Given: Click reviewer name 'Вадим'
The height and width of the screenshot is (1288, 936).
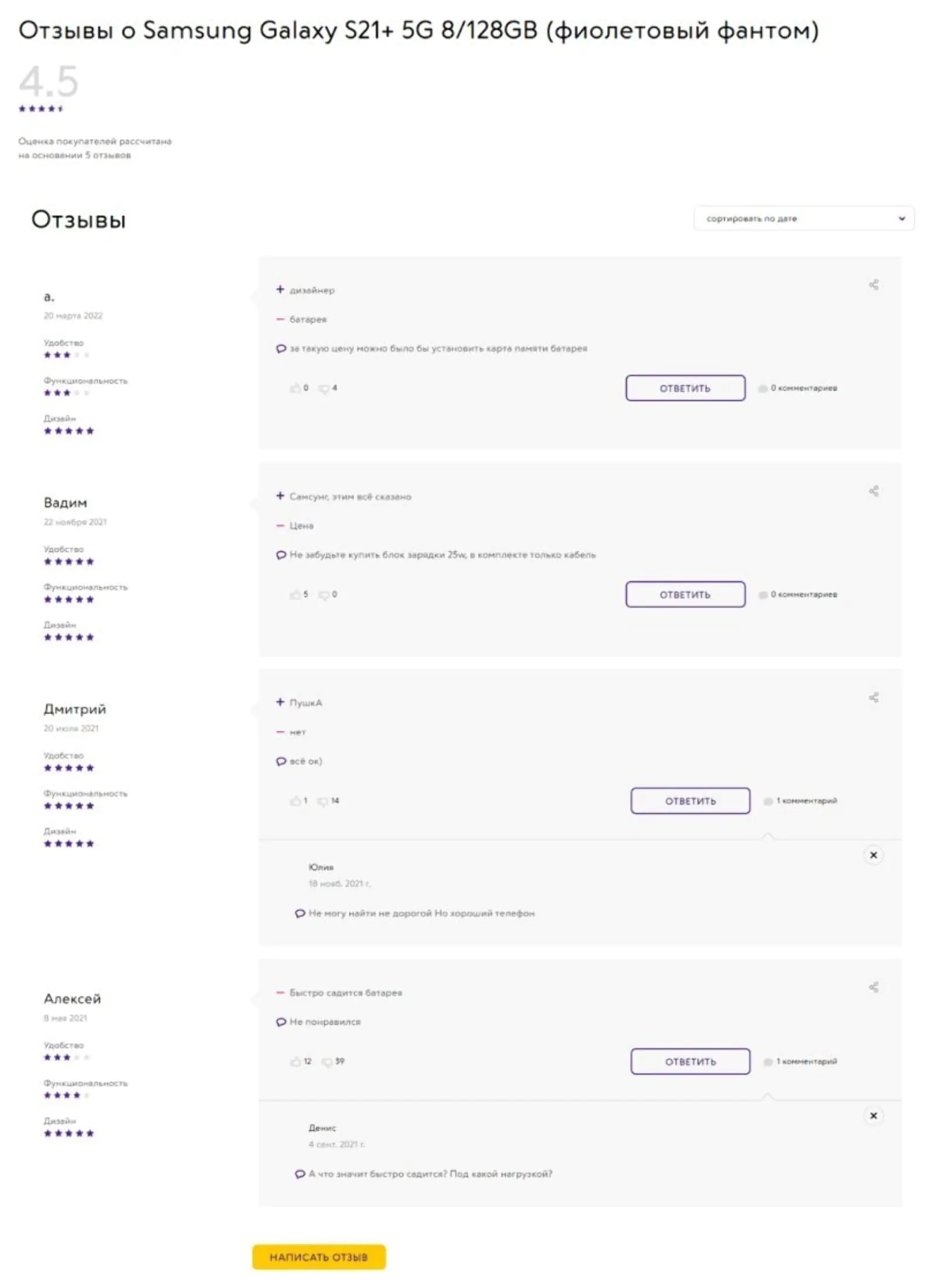Looking at the screenshot, I should [66, 503].
